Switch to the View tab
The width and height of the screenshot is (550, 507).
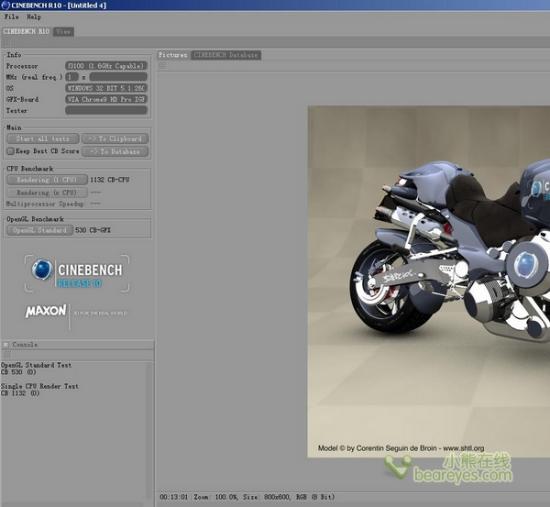(63, 31)
